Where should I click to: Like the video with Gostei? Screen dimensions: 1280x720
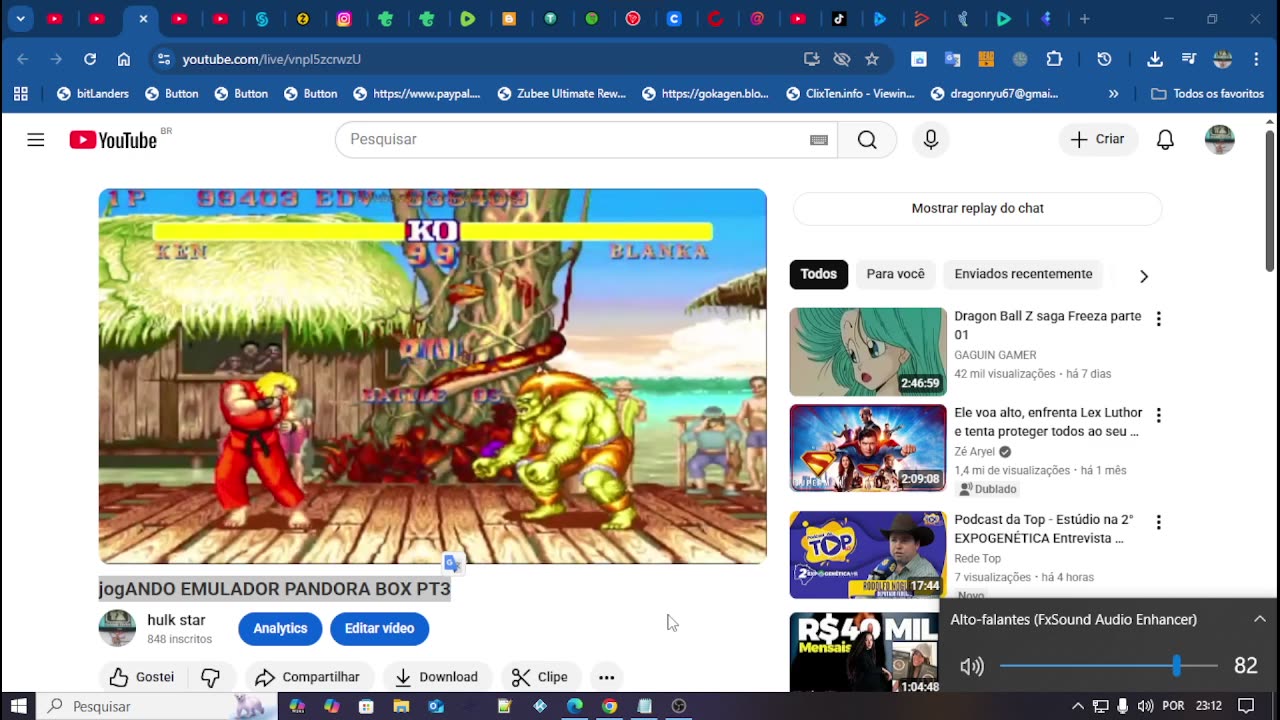tap(141, 677)
